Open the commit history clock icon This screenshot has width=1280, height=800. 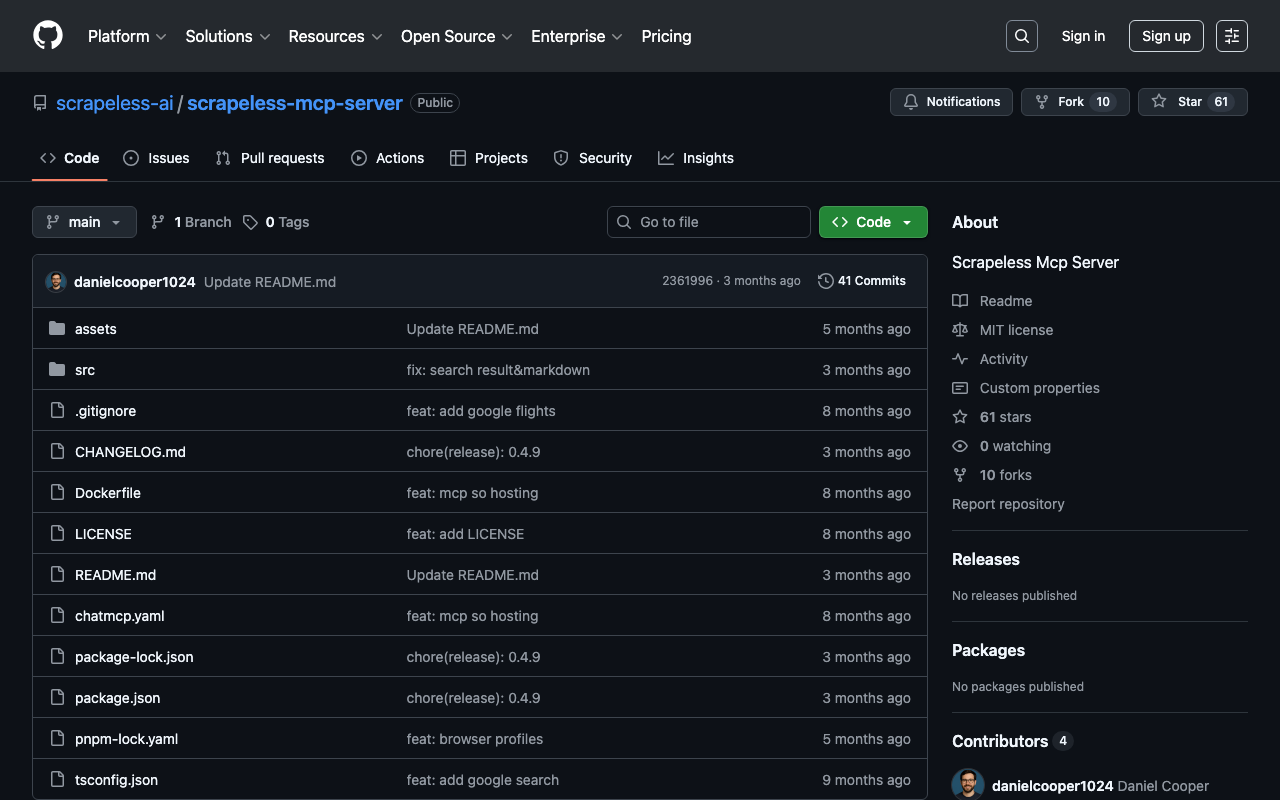(x=826, y=281)
